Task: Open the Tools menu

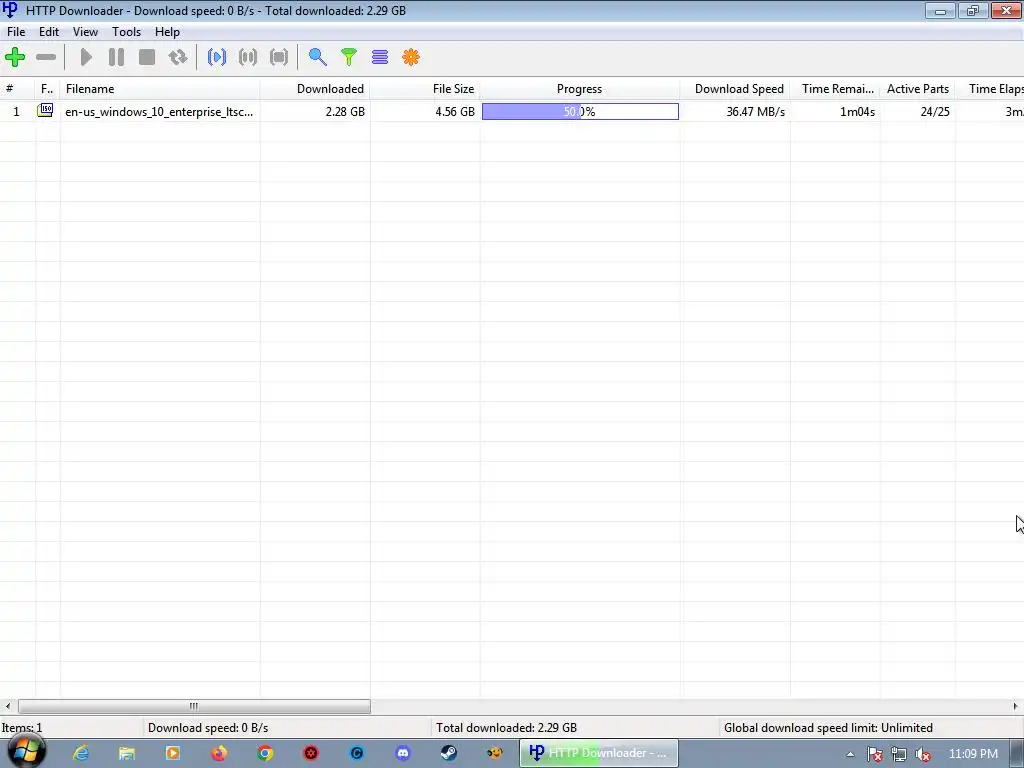Action: coord(126,32)
